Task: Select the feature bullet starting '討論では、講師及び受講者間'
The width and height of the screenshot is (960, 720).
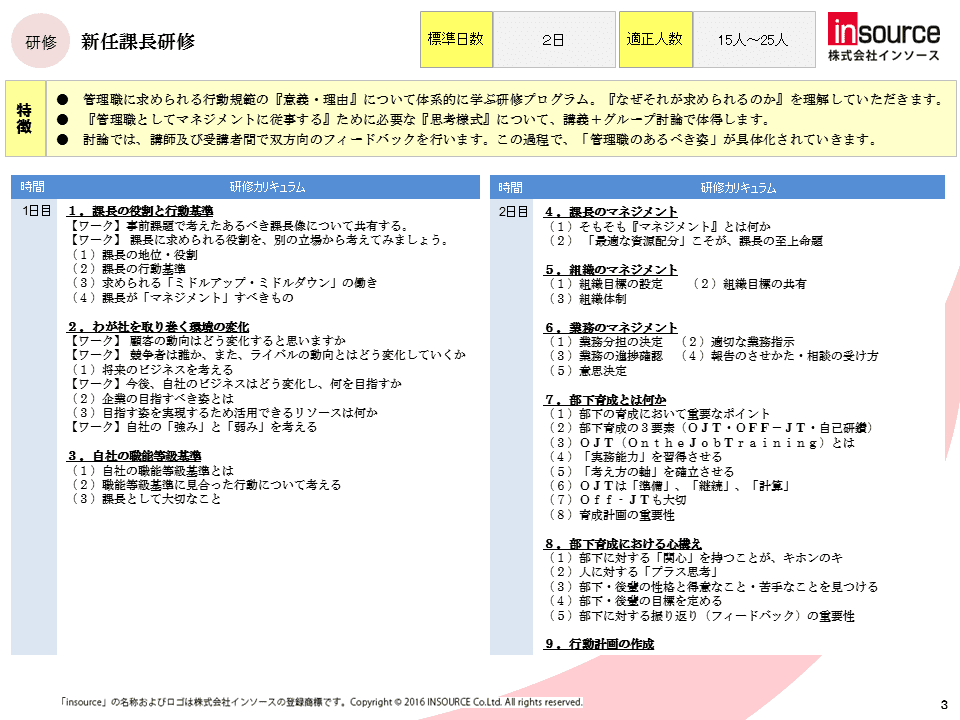Action: (x=481, y=140)
